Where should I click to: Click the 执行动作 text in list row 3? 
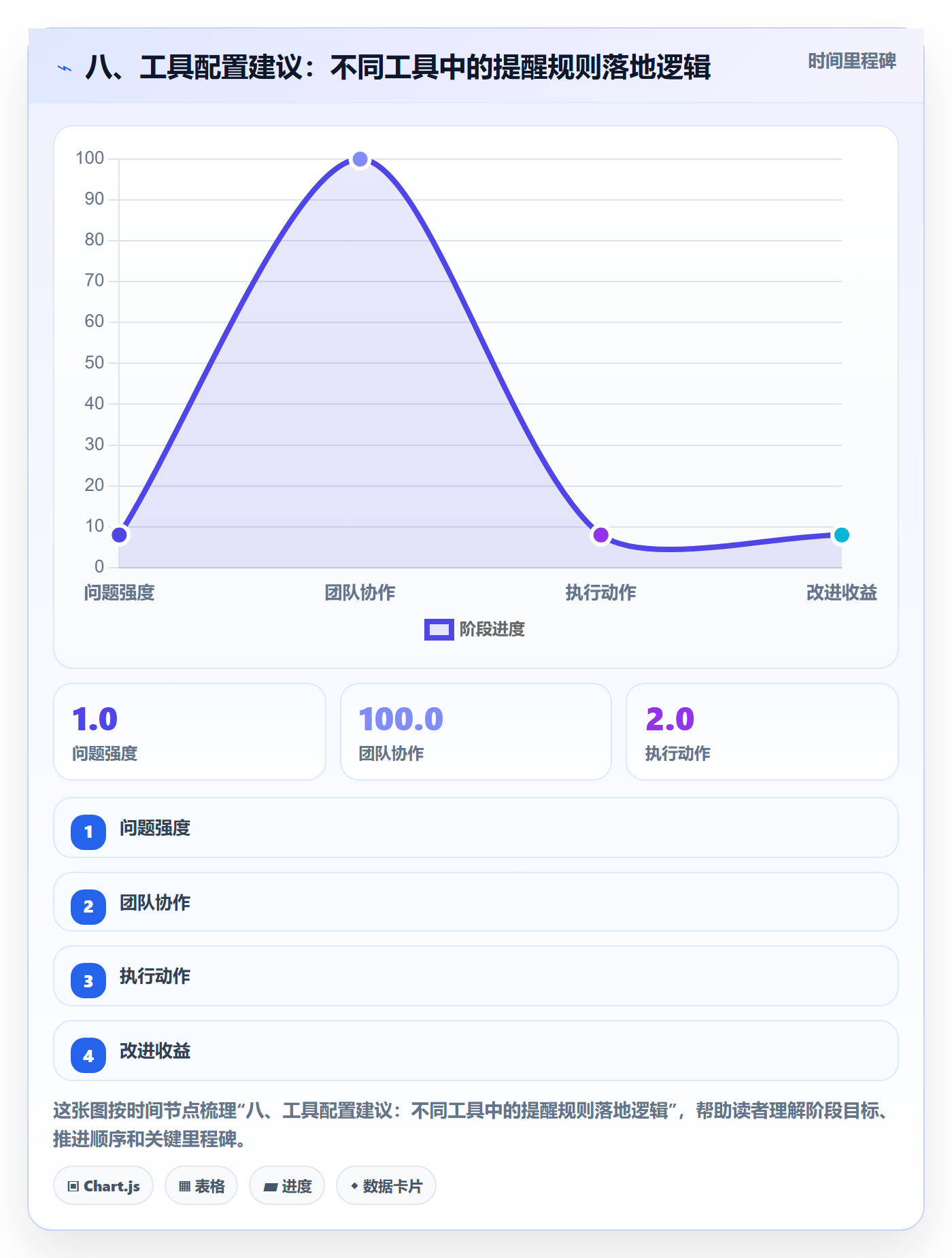pos(155,976)
